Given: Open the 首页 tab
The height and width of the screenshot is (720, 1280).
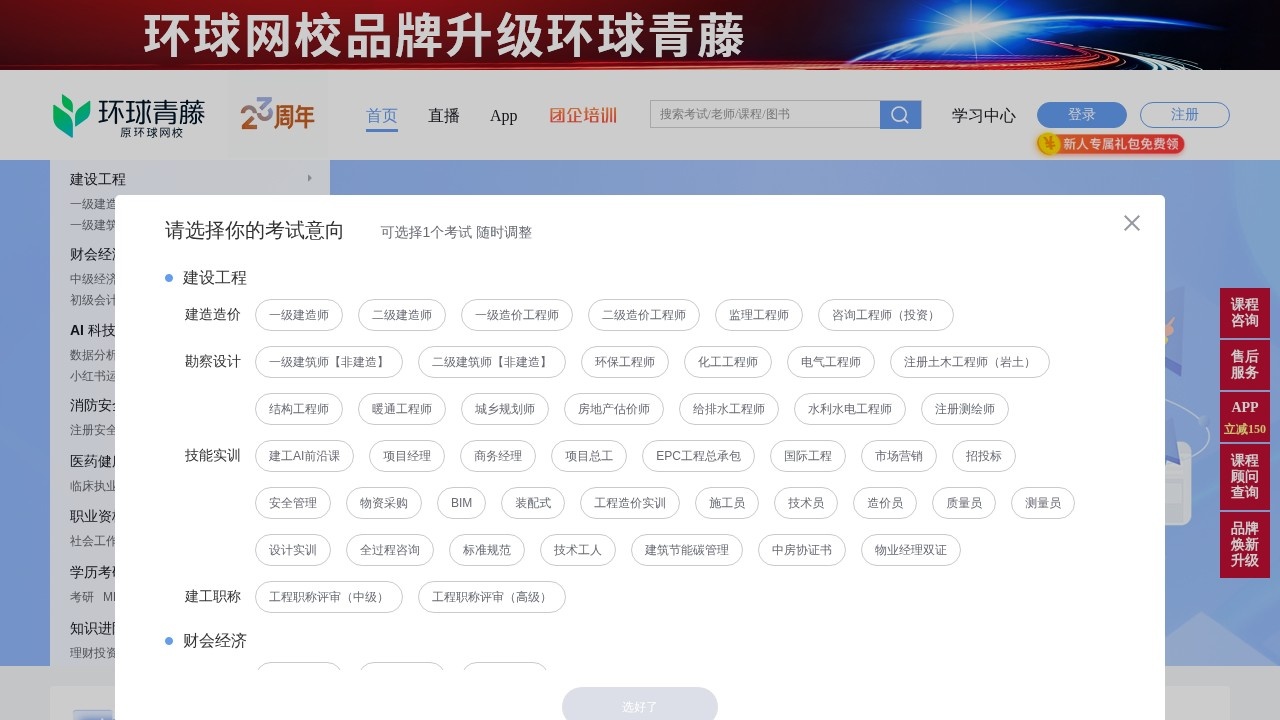Looking at the screenshot, I should (x=382, y=116).
